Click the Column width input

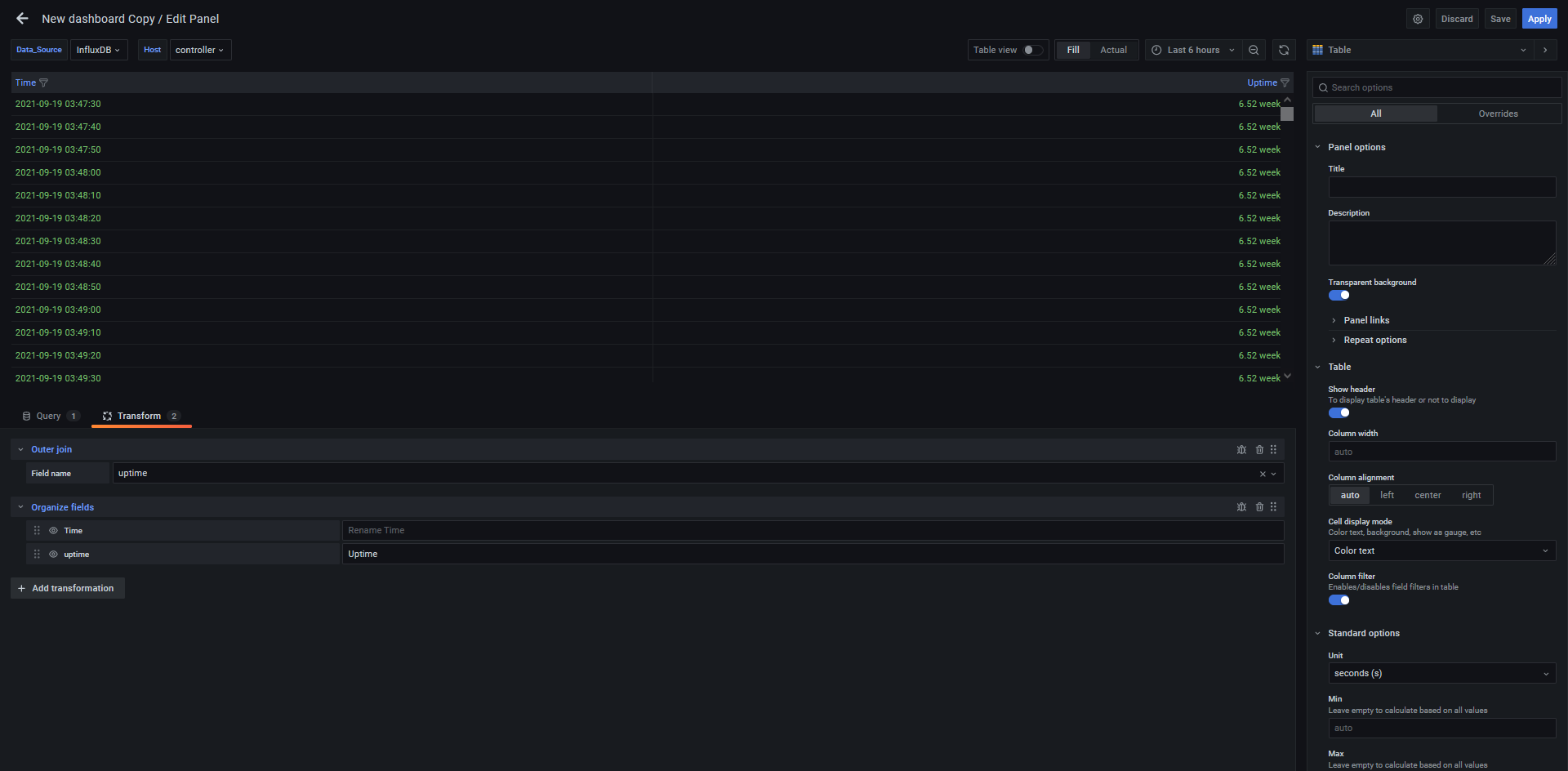click(1441, 452)
